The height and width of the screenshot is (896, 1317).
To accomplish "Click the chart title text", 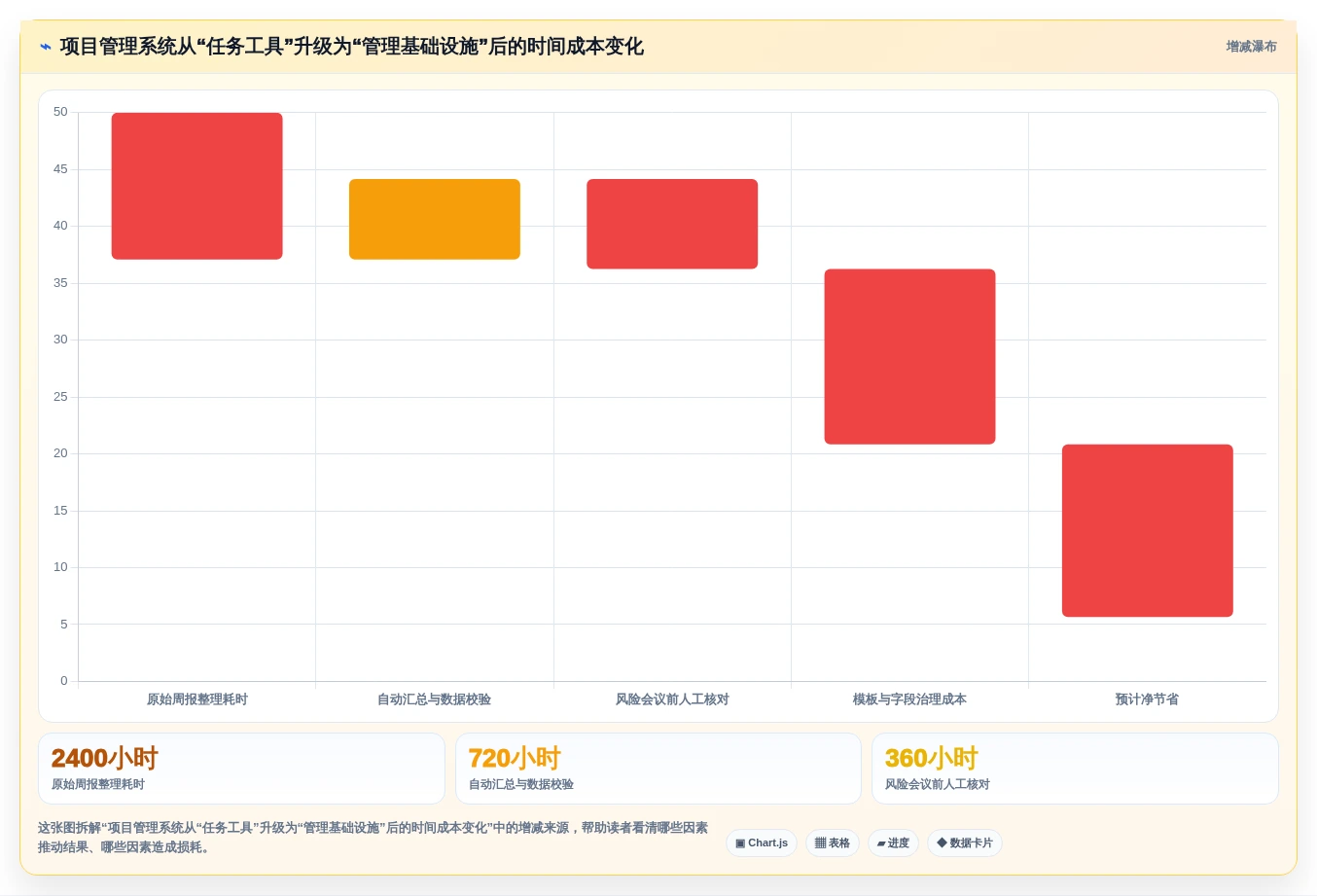I will 351,47.
